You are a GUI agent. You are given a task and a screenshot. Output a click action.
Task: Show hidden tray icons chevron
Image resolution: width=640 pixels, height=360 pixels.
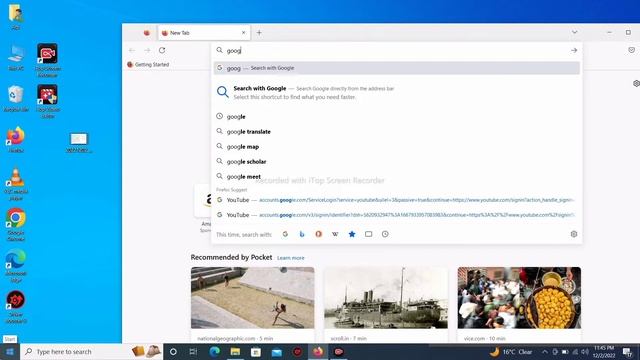tap(545, 351)
